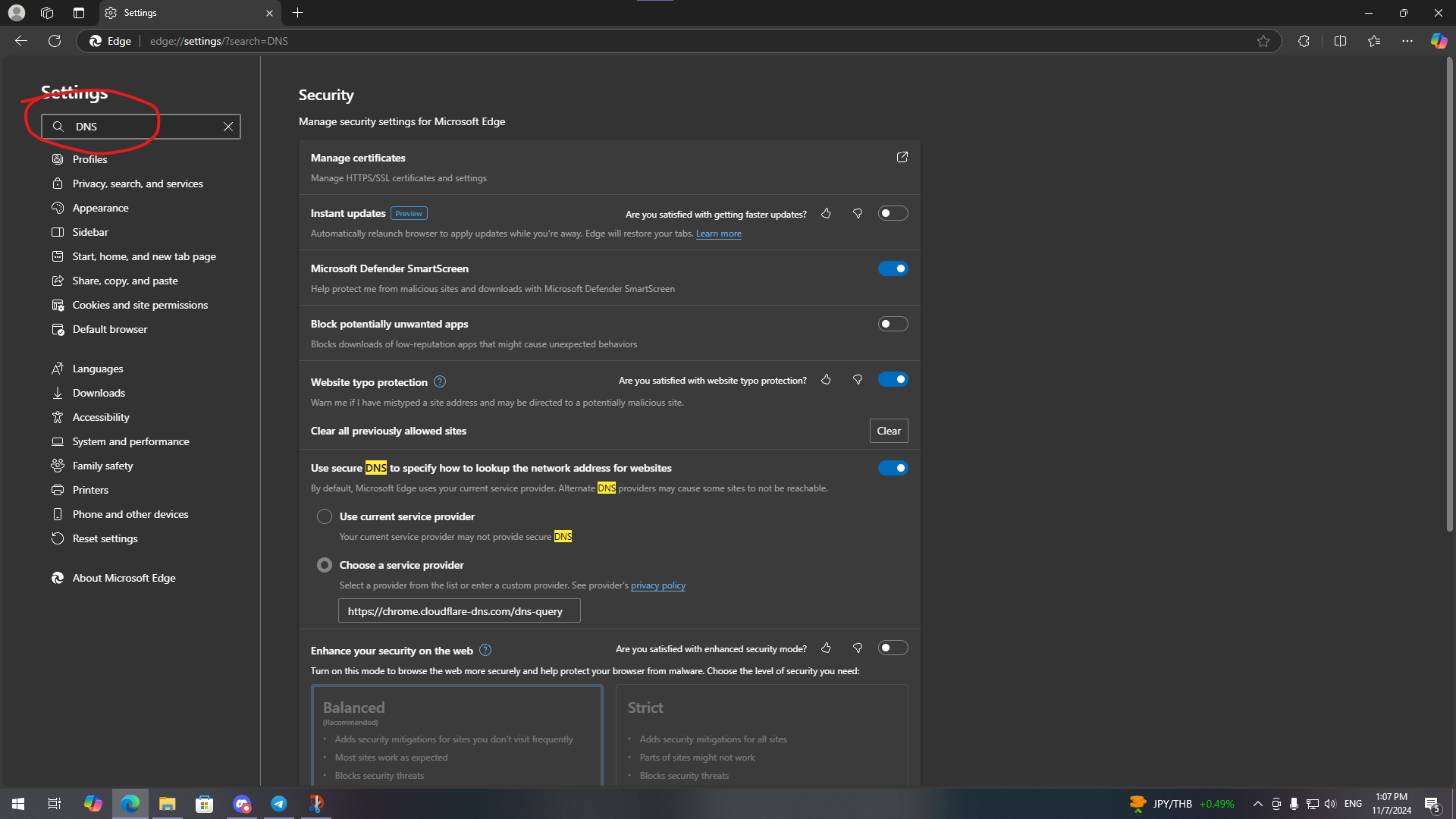1456x819 pixels.
Task: Click the Preview badge next to Instant updates
Action: (409, 214)
